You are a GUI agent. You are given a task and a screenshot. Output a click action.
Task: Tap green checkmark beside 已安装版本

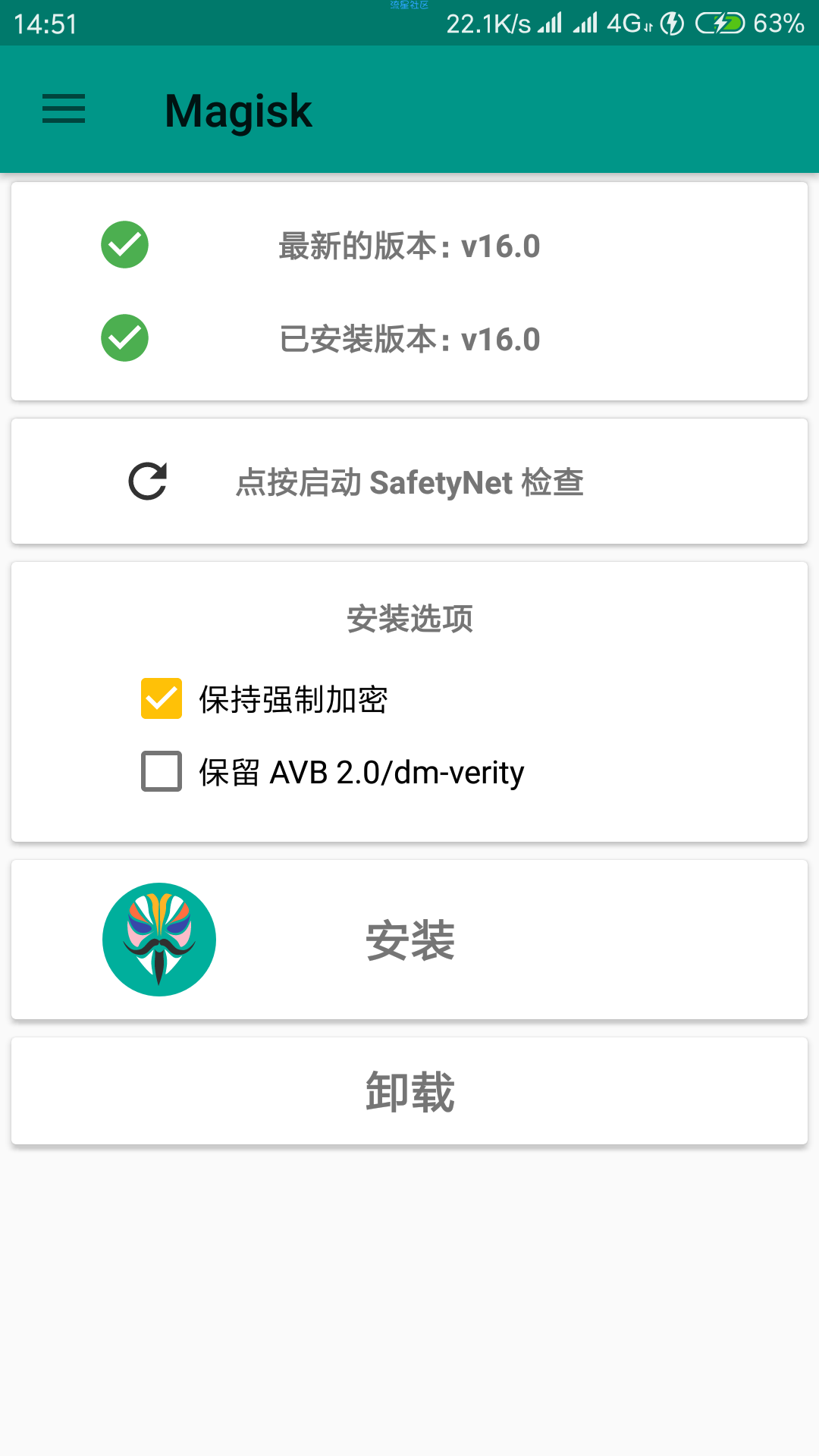pyautogui.click(x=124, y=338)
